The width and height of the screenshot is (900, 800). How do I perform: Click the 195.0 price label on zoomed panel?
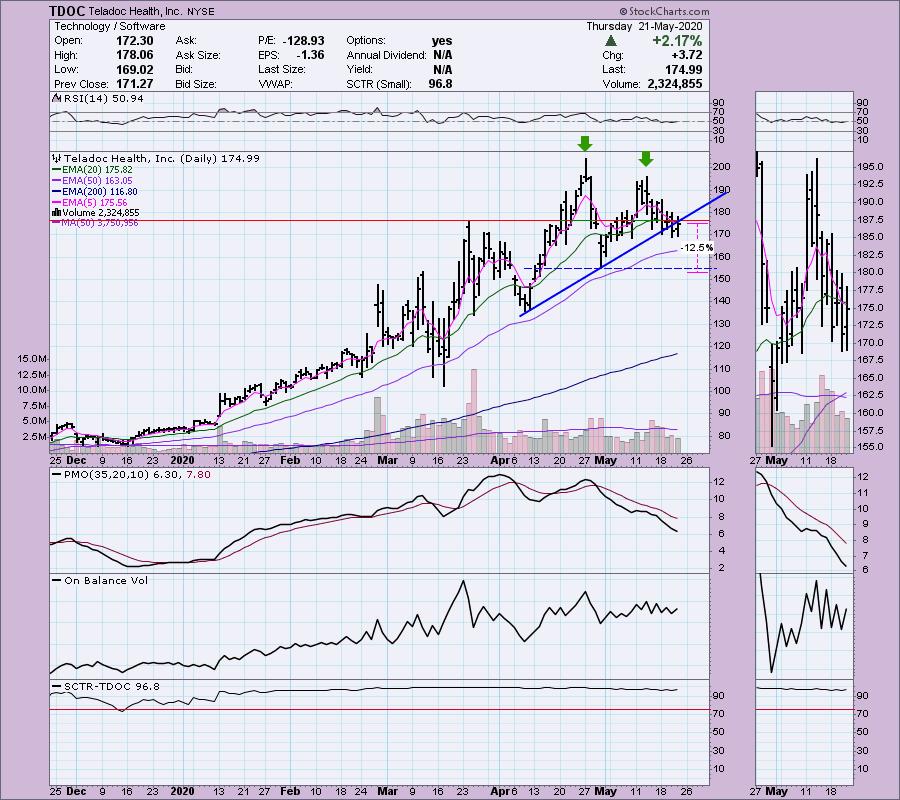871,166
